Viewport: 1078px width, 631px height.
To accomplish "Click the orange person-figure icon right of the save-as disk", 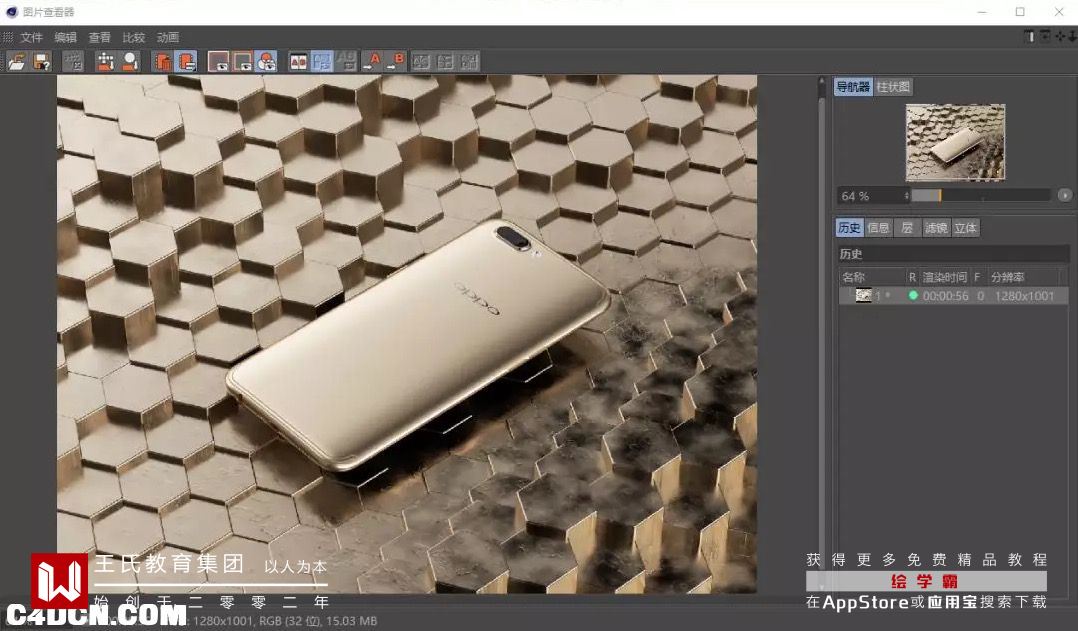I will pos(130,61).
